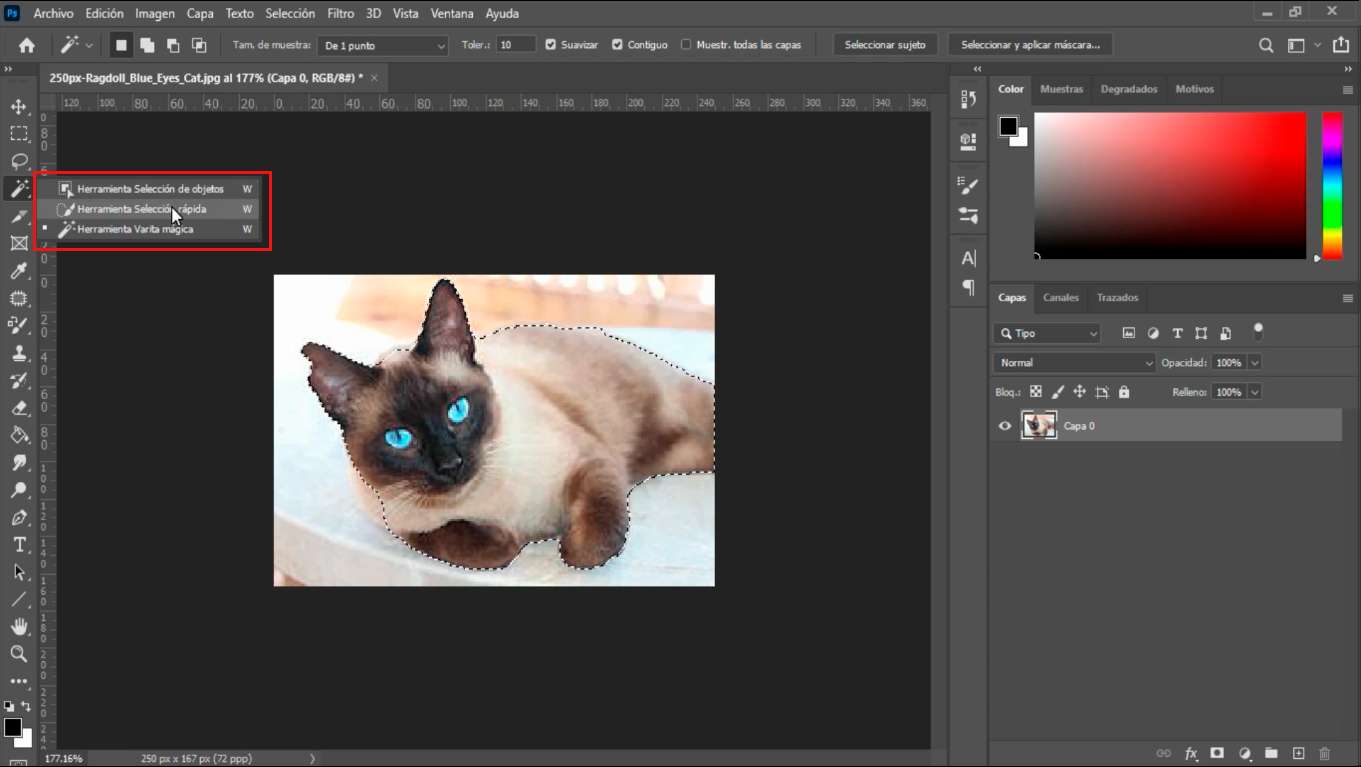Viewport: 1361px width, 767px height.
Task: Open the Normal blend mode dropdown
Action: 1075,363
